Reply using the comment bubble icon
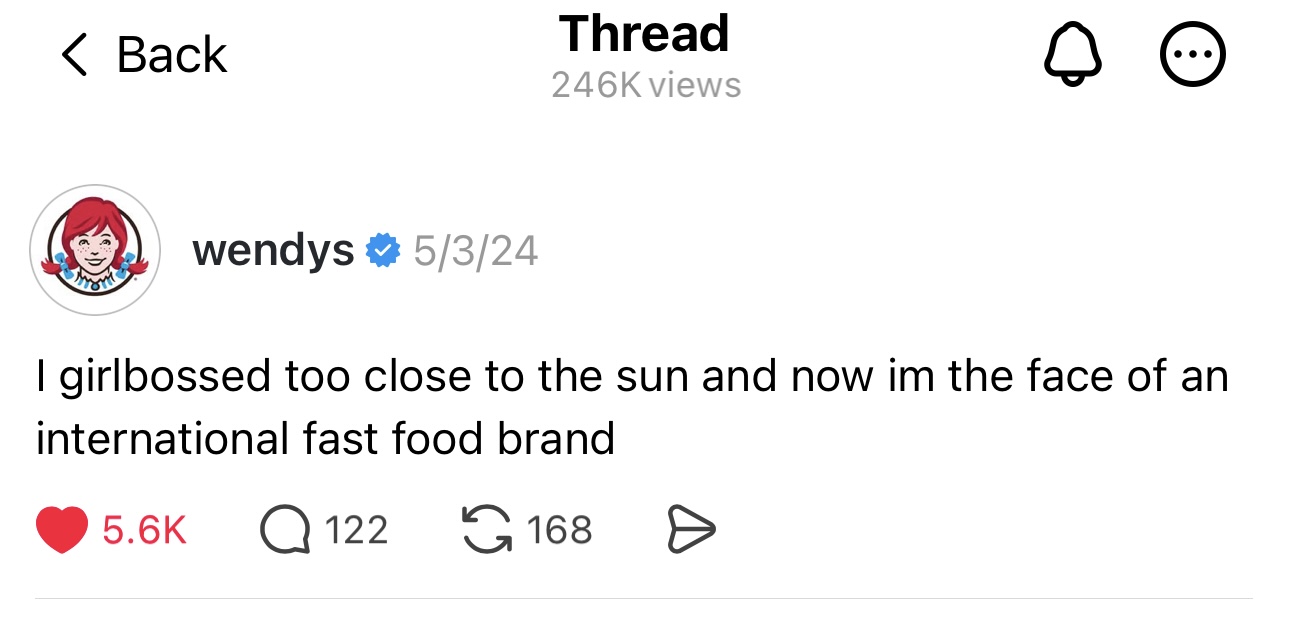Image resolution: width=1289 pixels, height=619 pixels. coord(284,530)
